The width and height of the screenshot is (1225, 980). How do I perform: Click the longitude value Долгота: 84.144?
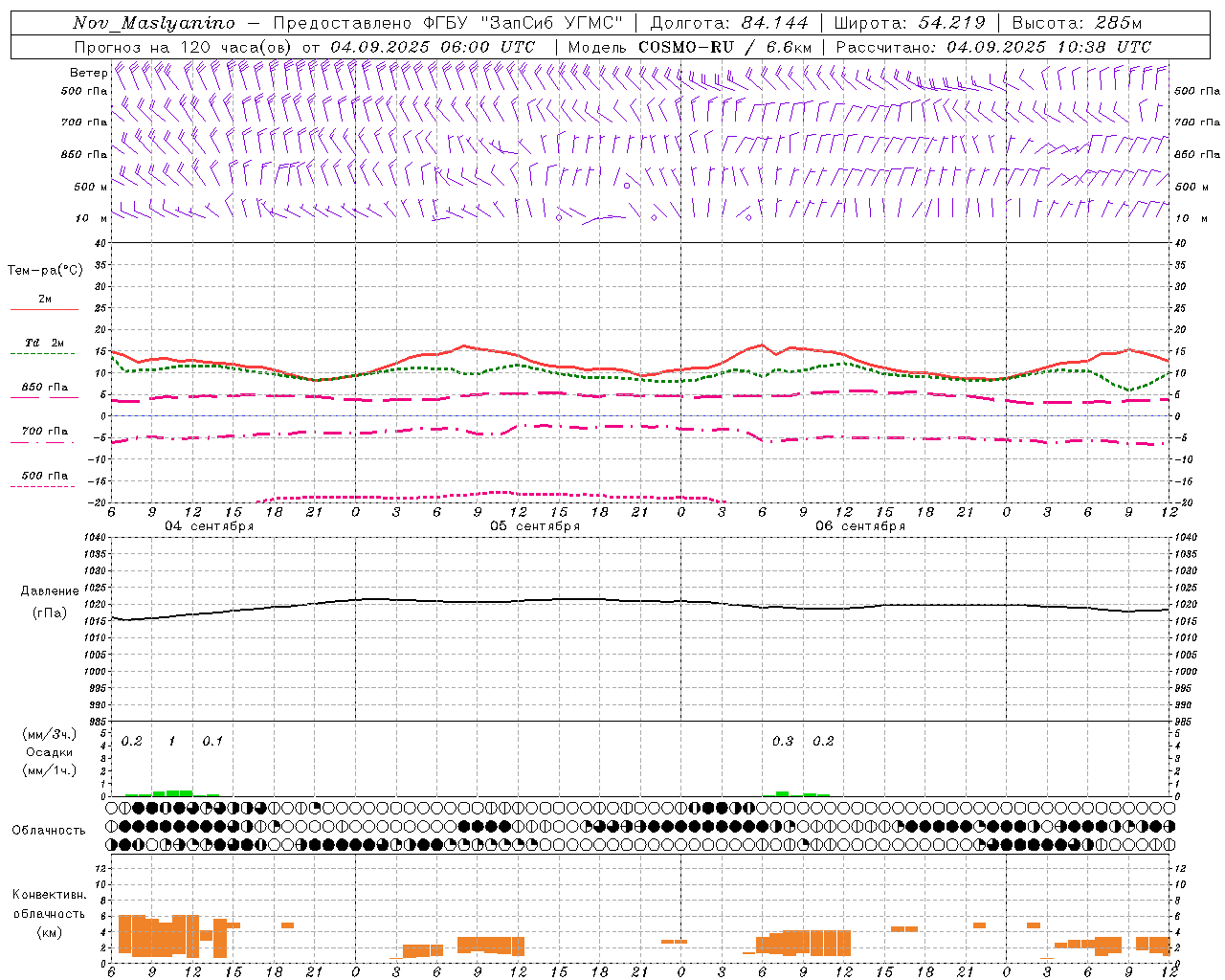coord(729,23)
